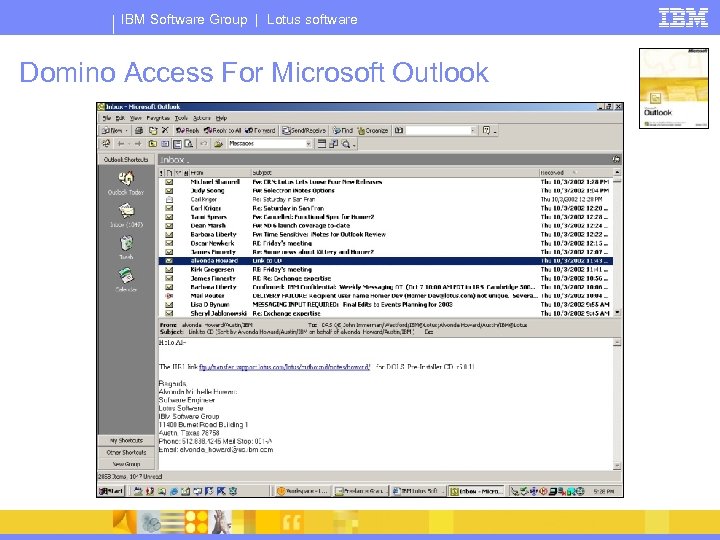Open Outlook Today shortcut in sidebar
Screen dimensions: 720x540
(x=126, y=183)
